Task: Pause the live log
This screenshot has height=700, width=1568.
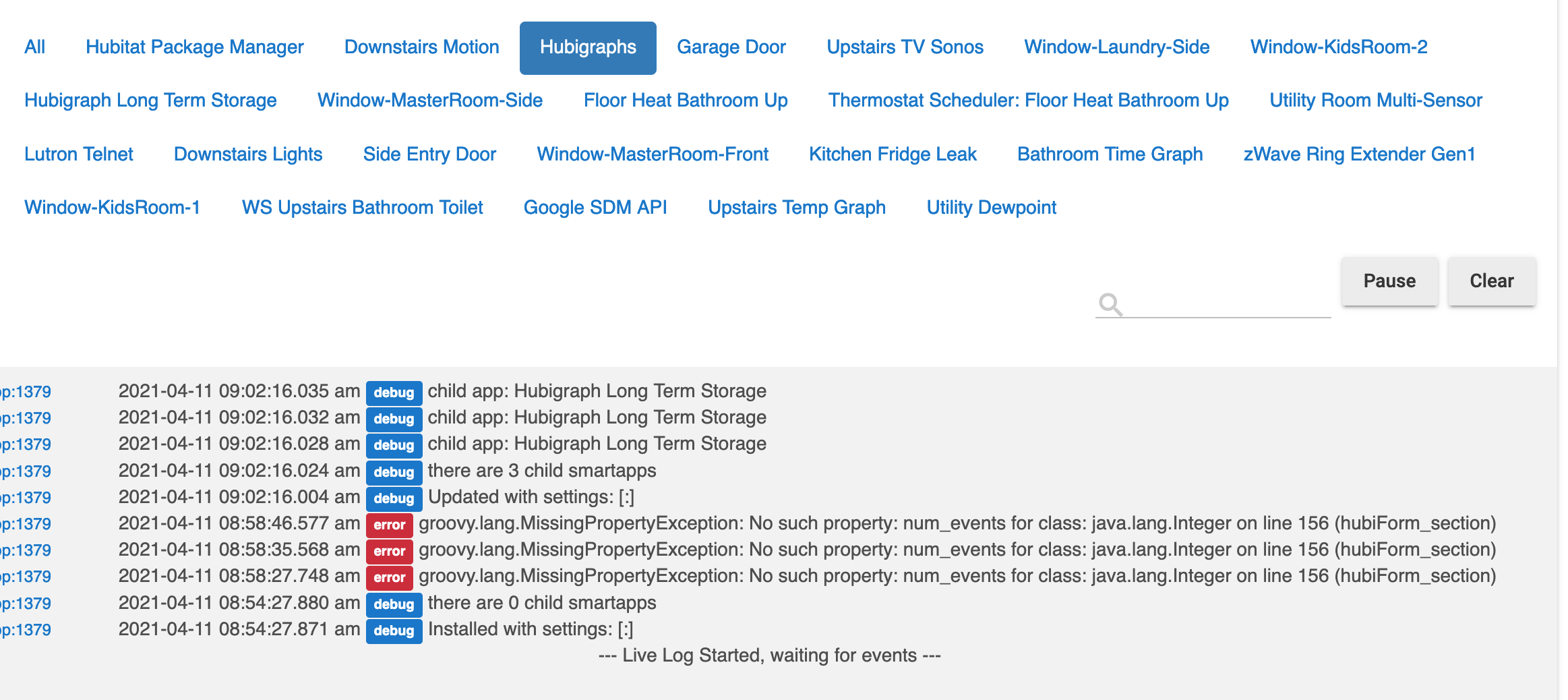Action: 1389,281
